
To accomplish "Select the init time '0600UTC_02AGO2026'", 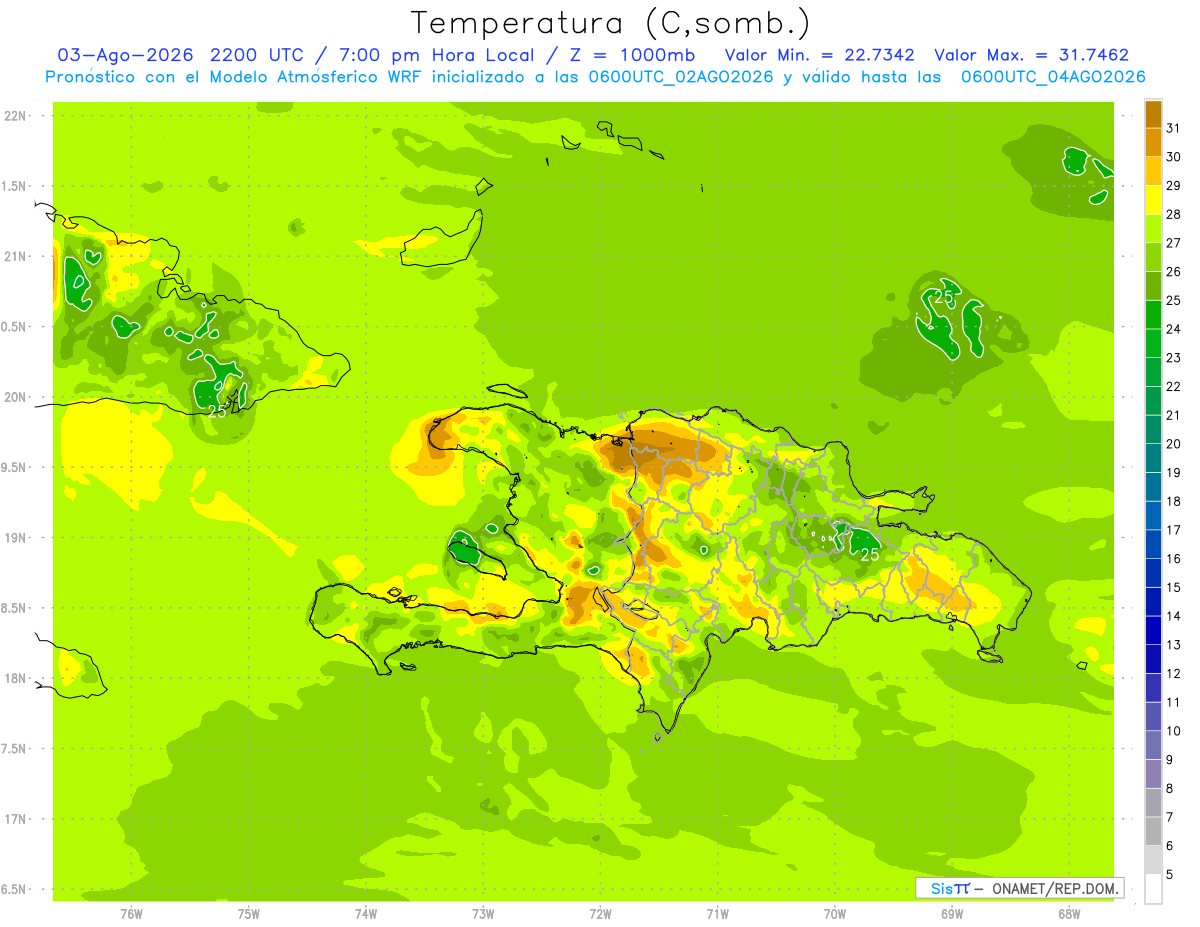I will click(x=681, y=77).
